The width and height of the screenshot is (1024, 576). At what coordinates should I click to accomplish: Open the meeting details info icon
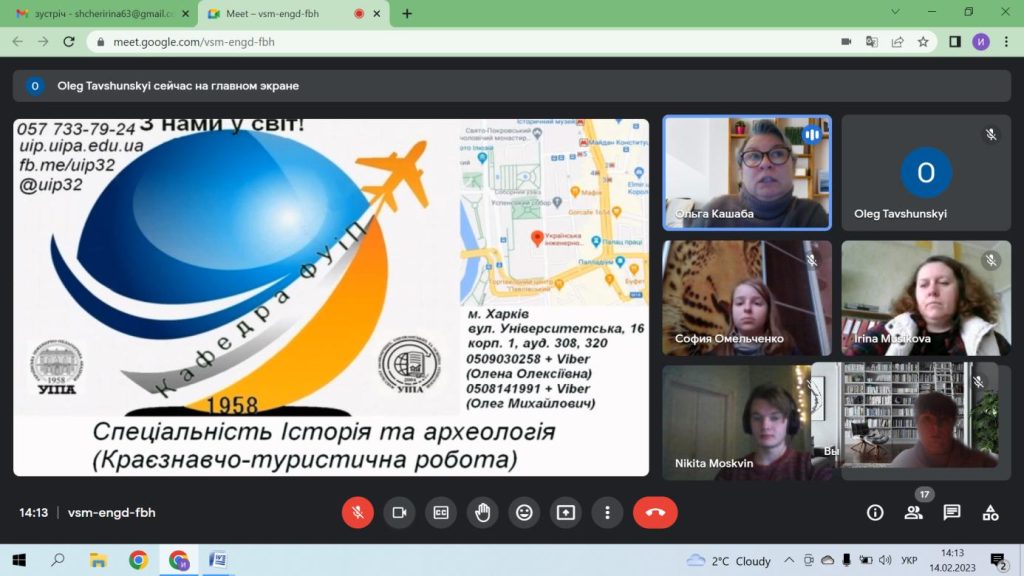[875, 513]
